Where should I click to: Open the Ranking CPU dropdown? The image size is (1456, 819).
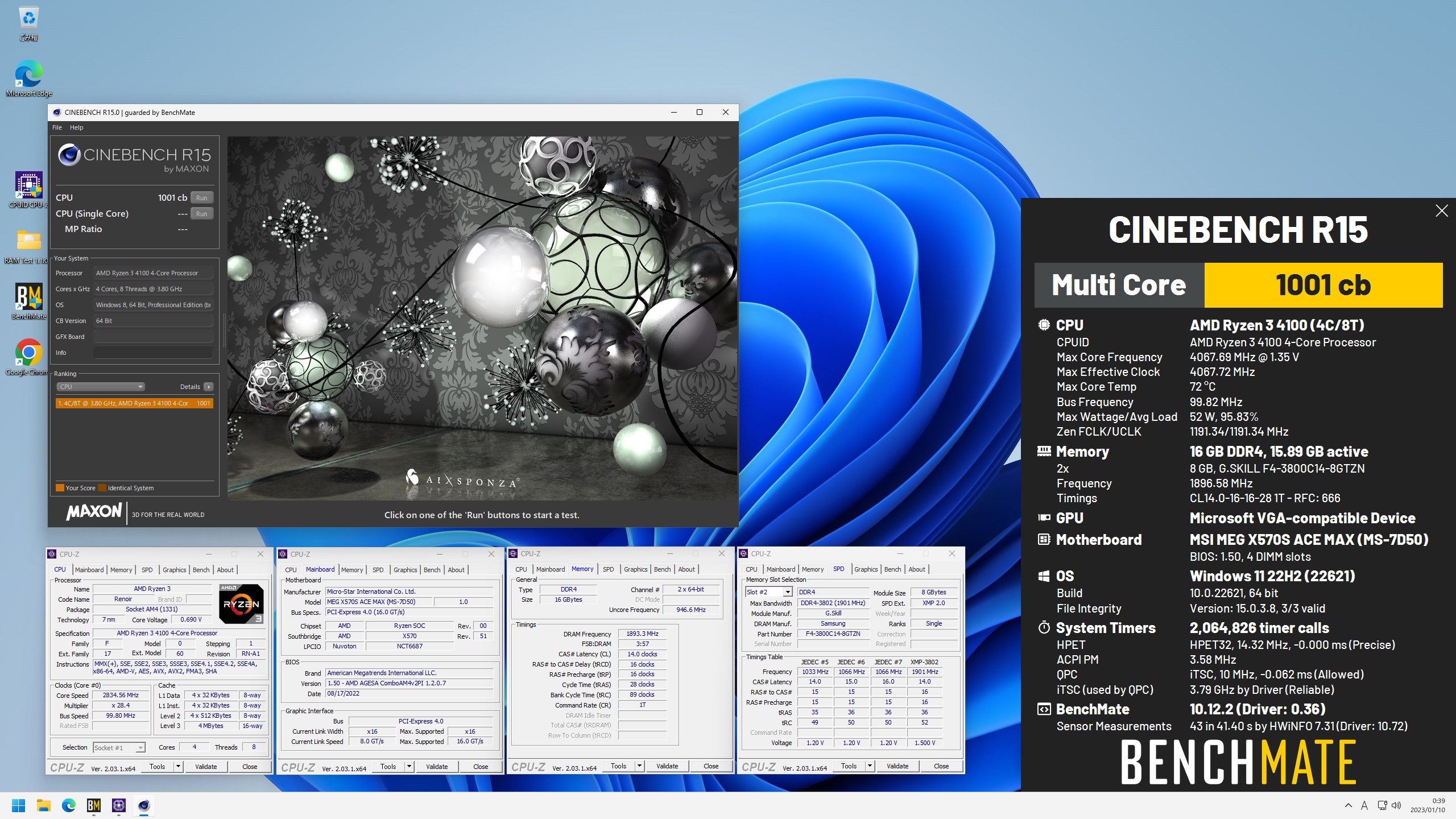[x=100, y=387]
